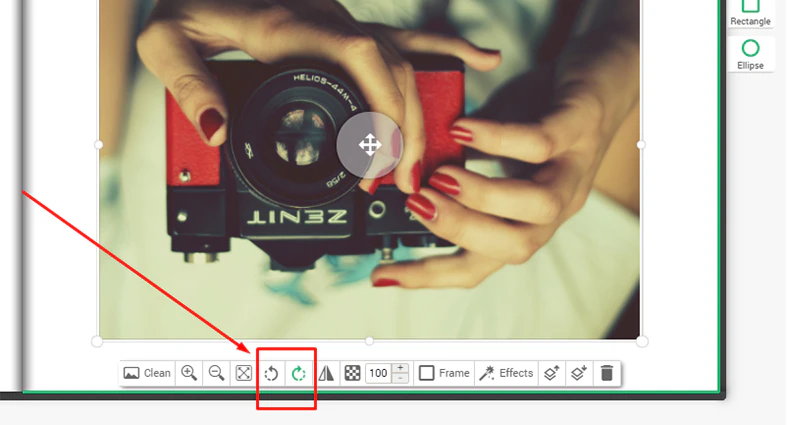800x425 pixels.
Task: Increase opacity with the plus stepper
Action: click(401, 368)
